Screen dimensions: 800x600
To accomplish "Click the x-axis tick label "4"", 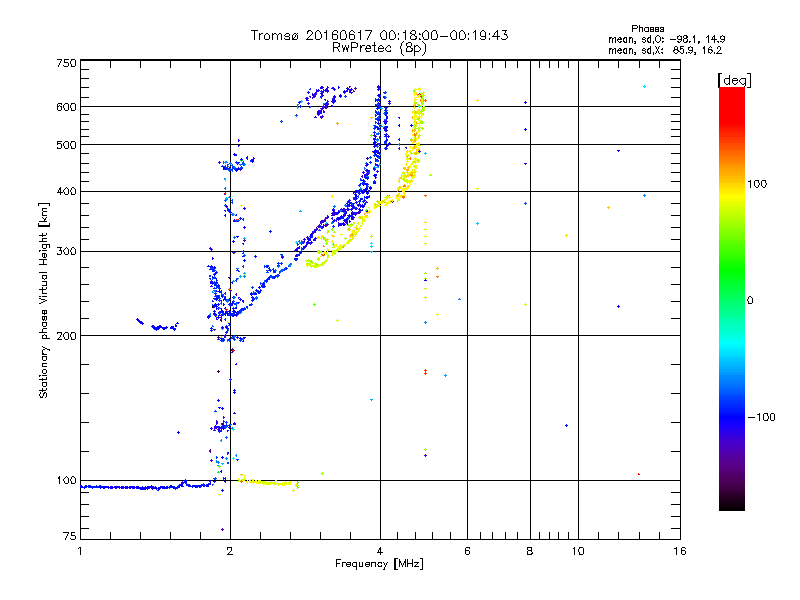I will [380, 551].
